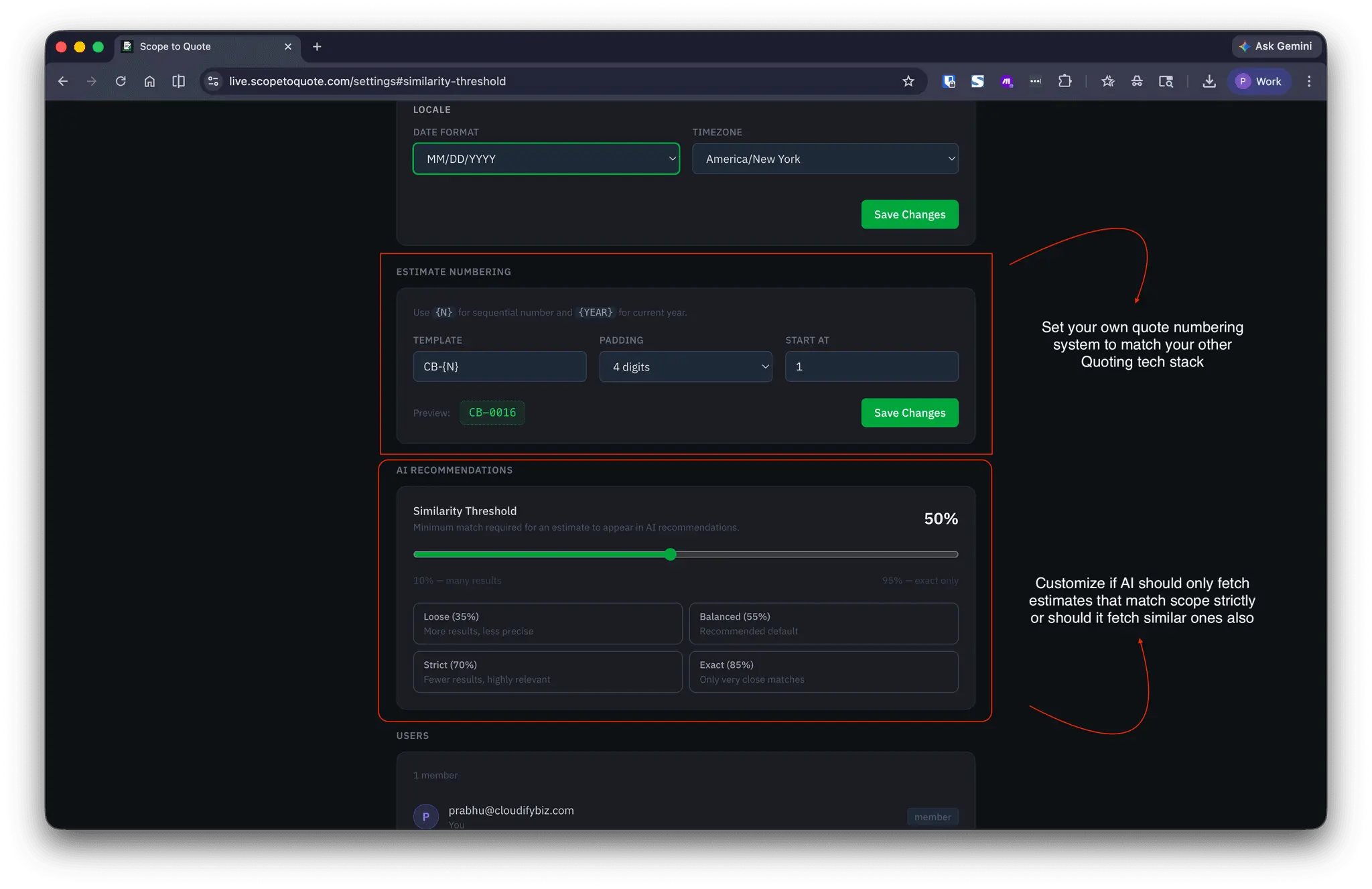Open the bookmarks star list icon
The width and height of the screenshot is (1372, 889).
(x=1108, y=81)
